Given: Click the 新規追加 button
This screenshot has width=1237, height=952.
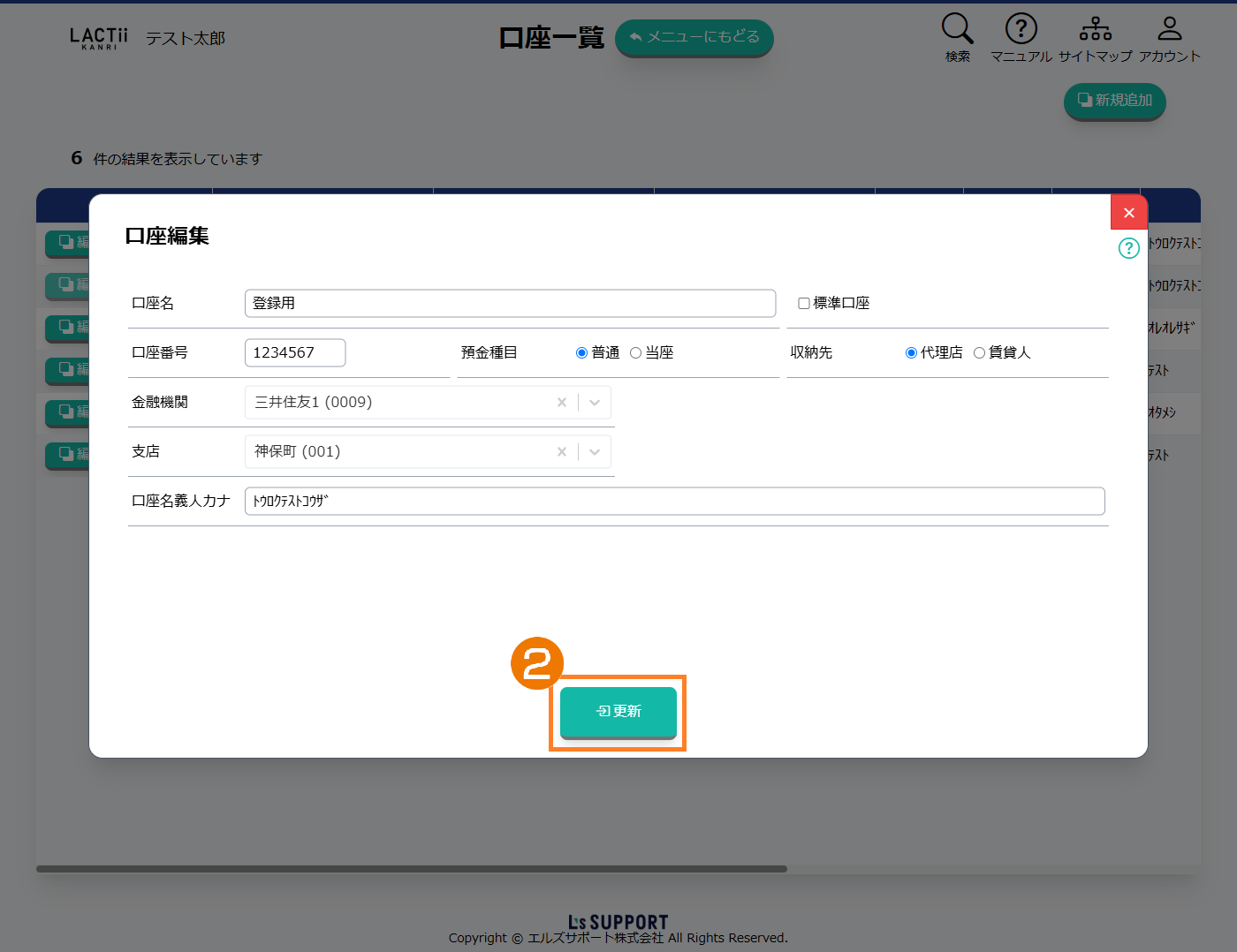Looking at the screenshot, I should (1114, 101).
